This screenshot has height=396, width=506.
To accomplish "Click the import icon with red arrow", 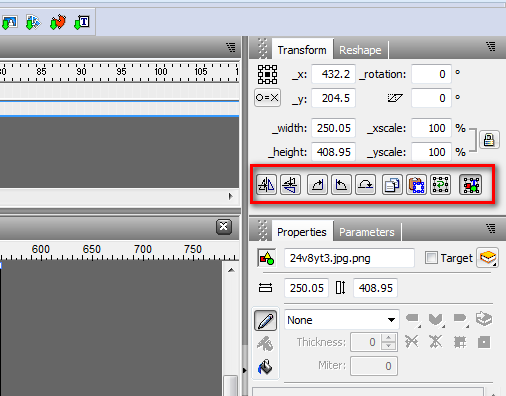I will 58,22.
